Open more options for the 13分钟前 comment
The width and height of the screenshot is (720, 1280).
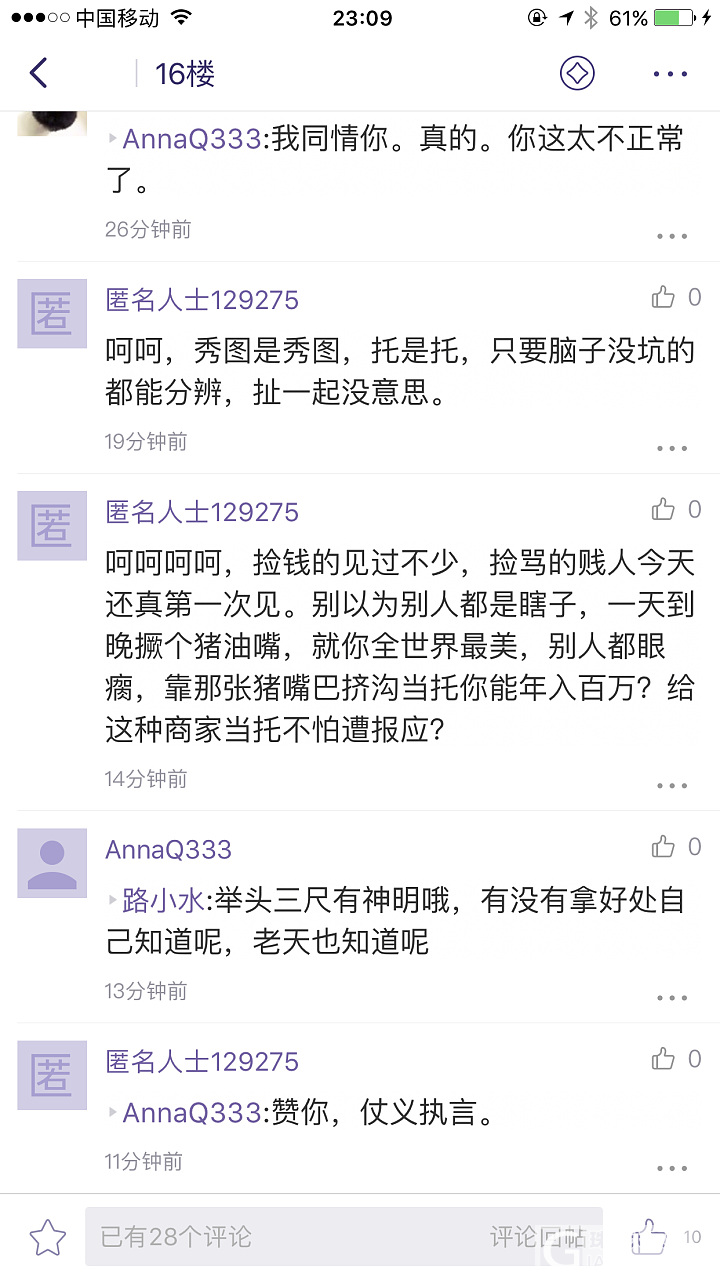[672, 997]
